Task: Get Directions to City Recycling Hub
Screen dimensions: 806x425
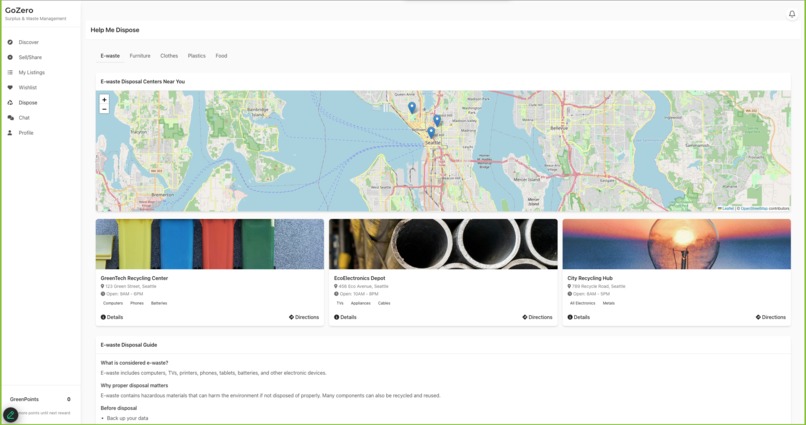Action: pyautogui.click(x=771, y=317)
